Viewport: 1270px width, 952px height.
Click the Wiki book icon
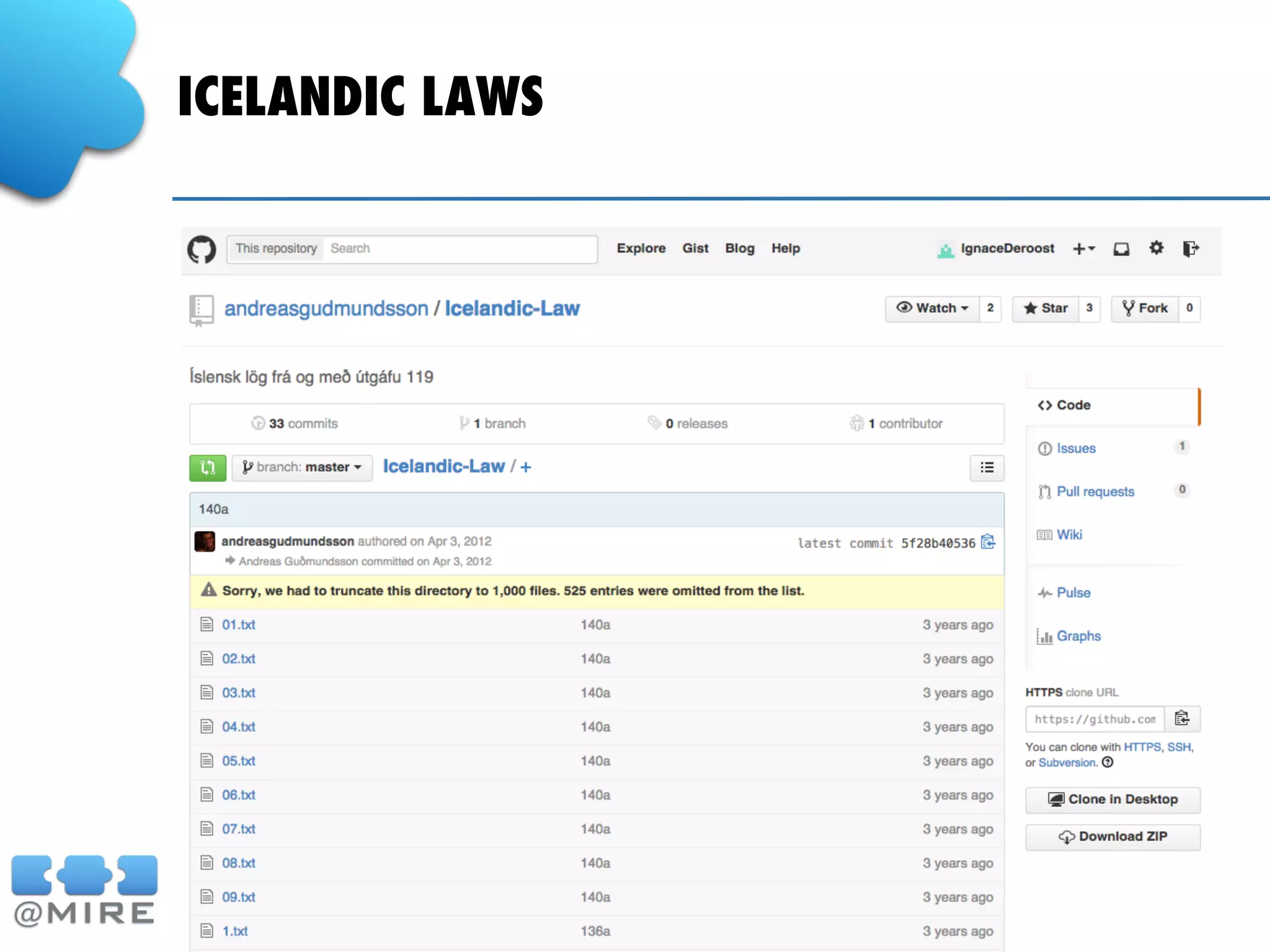point(1044,535)
